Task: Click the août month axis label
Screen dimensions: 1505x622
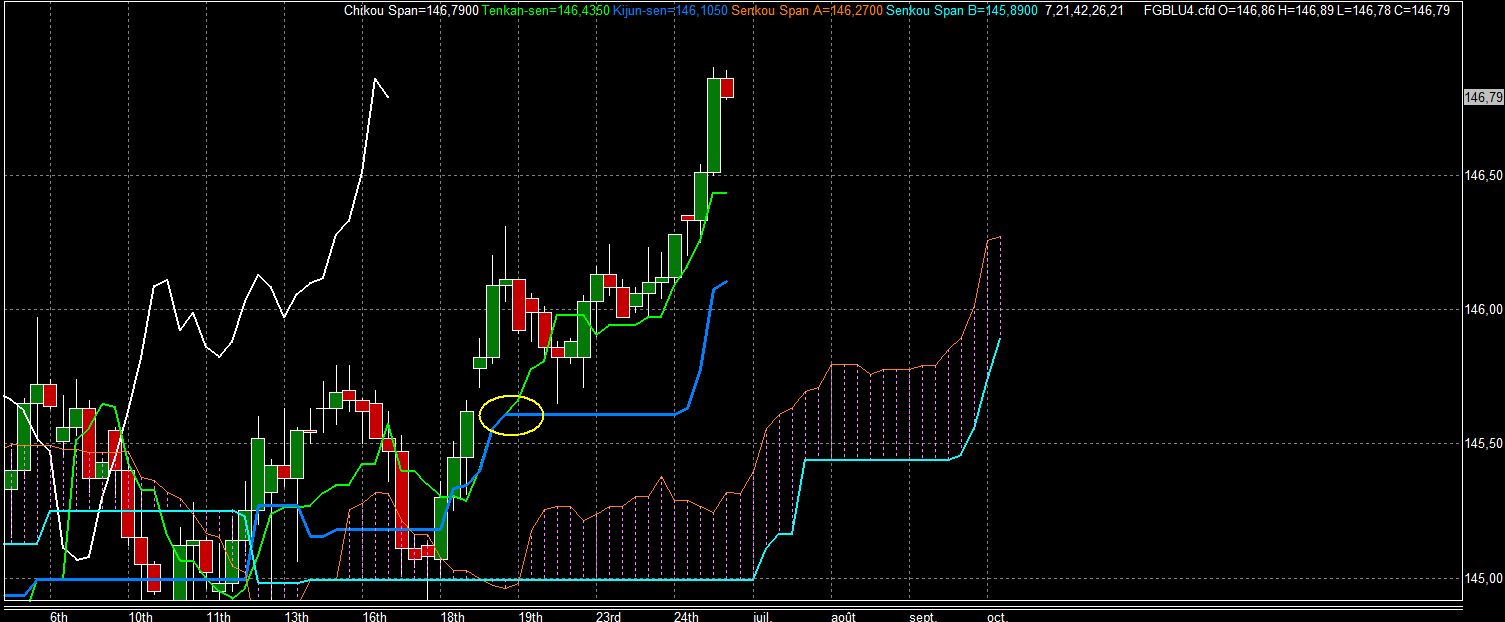Action: [844, 615]
